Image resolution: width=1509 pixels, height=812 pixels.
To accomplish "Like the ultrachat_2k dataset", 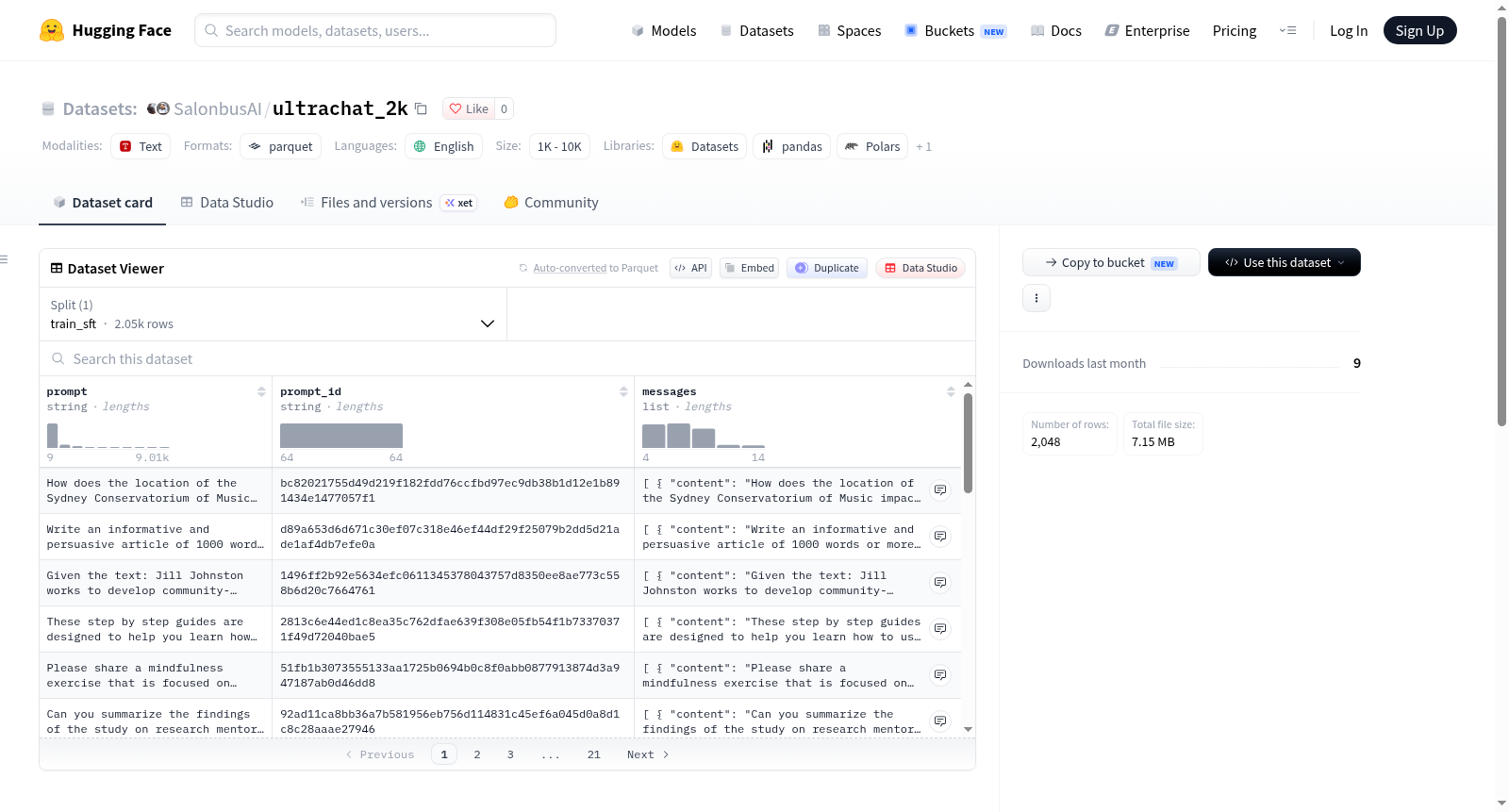I will (469, 108).
